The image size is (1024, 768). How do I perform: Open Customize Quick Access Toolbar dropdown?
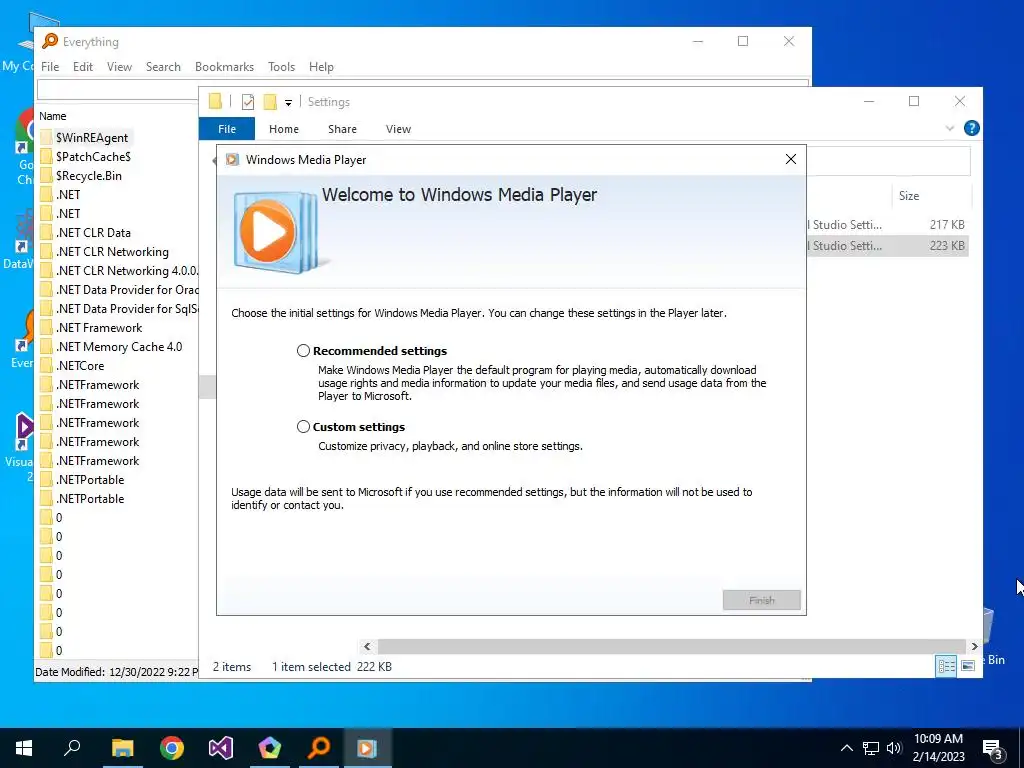pos(288,103)
